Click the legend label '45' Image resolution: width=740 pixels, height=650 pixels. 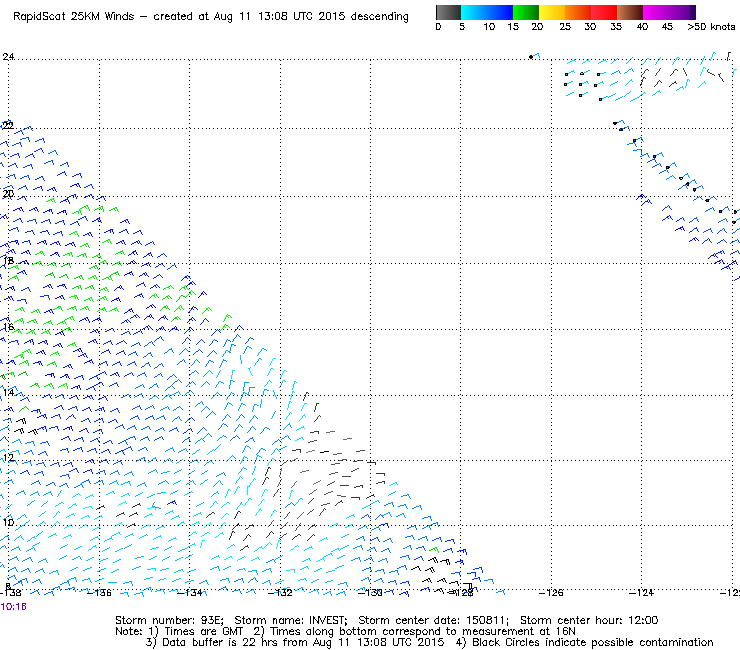(667, 27)
